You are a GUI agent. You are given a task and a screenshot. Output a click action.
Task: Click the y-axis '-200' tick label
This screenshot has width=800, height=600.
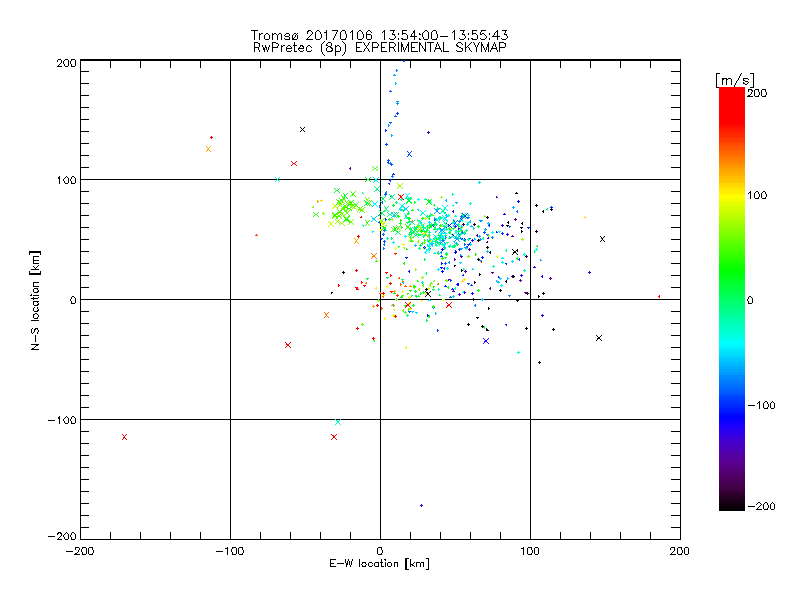[62, 536]
